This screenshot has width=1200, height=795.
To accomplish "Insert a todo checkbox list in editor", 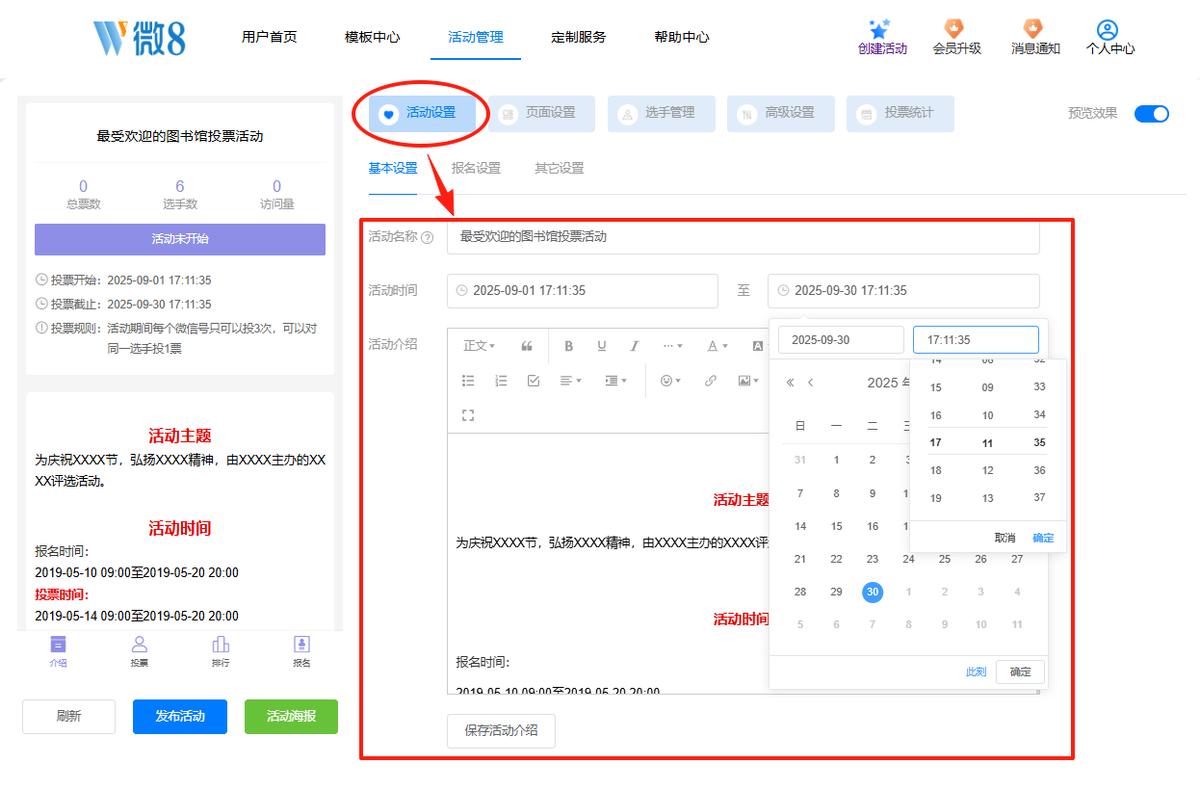I will [x=533, y=380].
